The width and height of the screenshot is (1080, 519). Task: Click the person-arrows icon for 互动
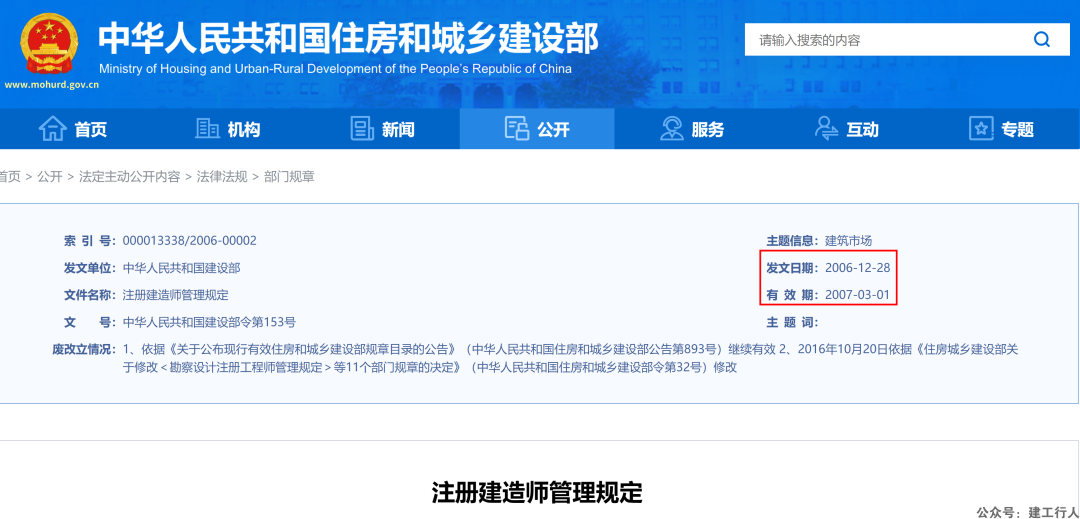click(x=826, y=129)
